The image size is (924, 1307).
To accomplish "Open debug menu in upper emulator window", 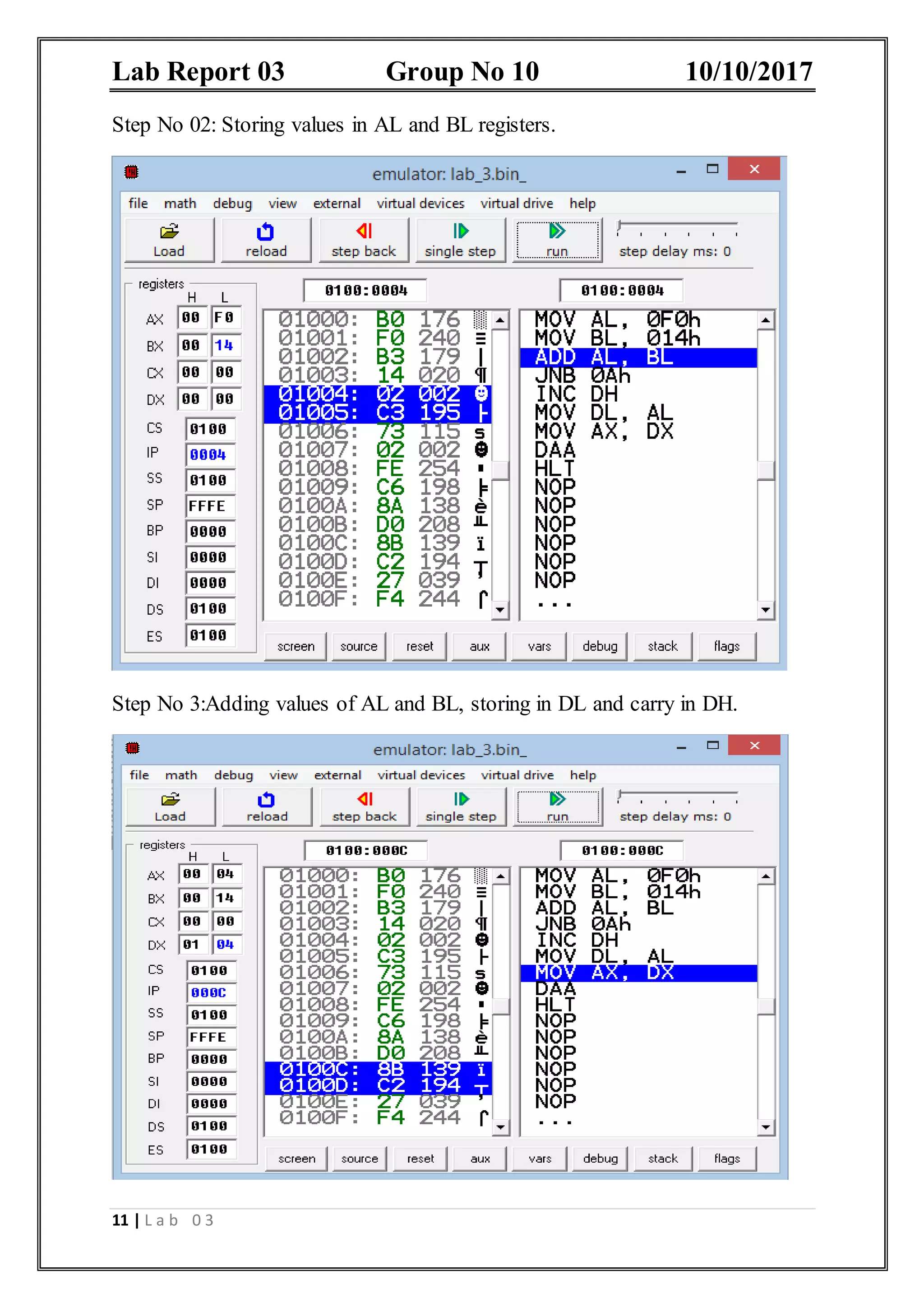I will [232, 203].
